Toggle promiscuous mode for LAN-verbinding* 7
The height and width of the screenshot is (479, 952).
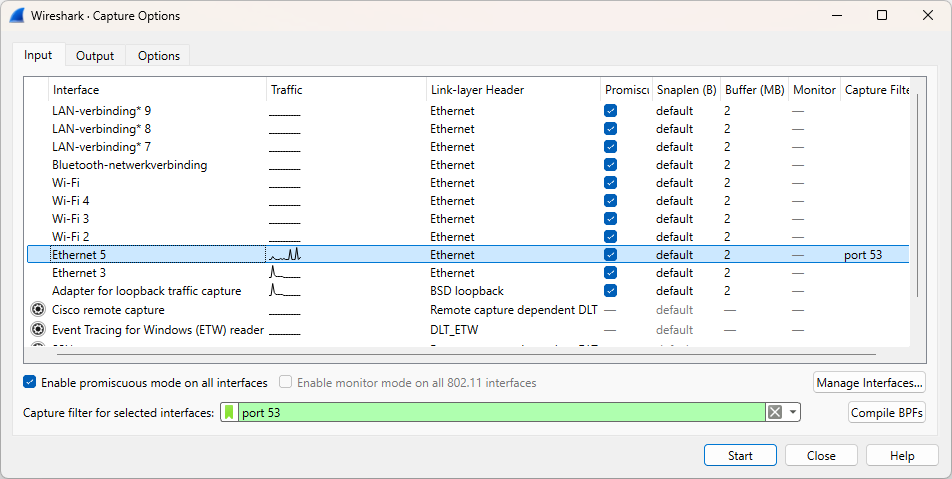[611, 147]
